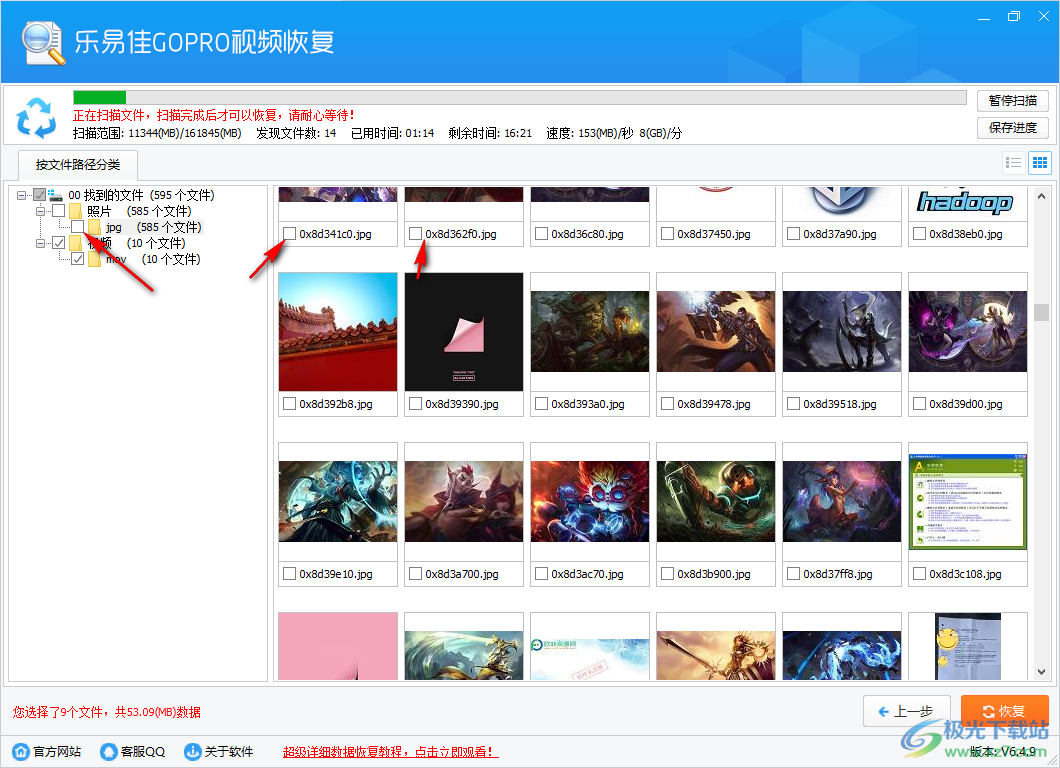Click the 关于软件 label
Image resolution: width=1060 pixels, height=768 pixels.
pyautogui.click(x=229, y=752)
